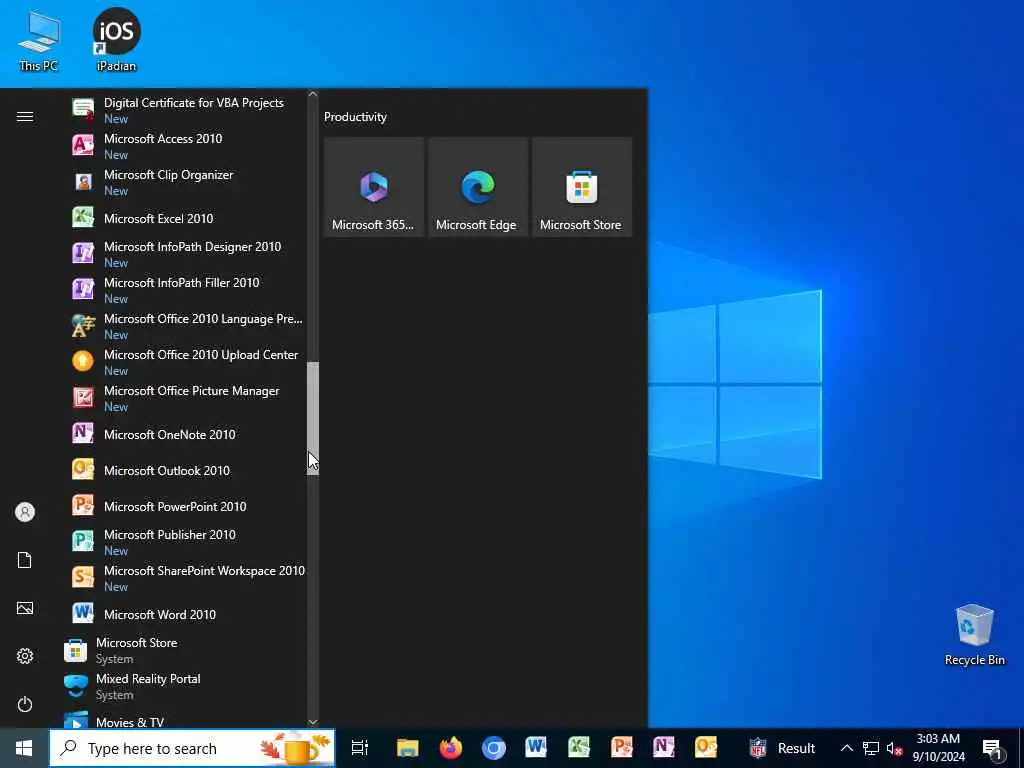Open the clock and date flyout
Viewport: 1024px width, 768px height.
tap(938, 748)
